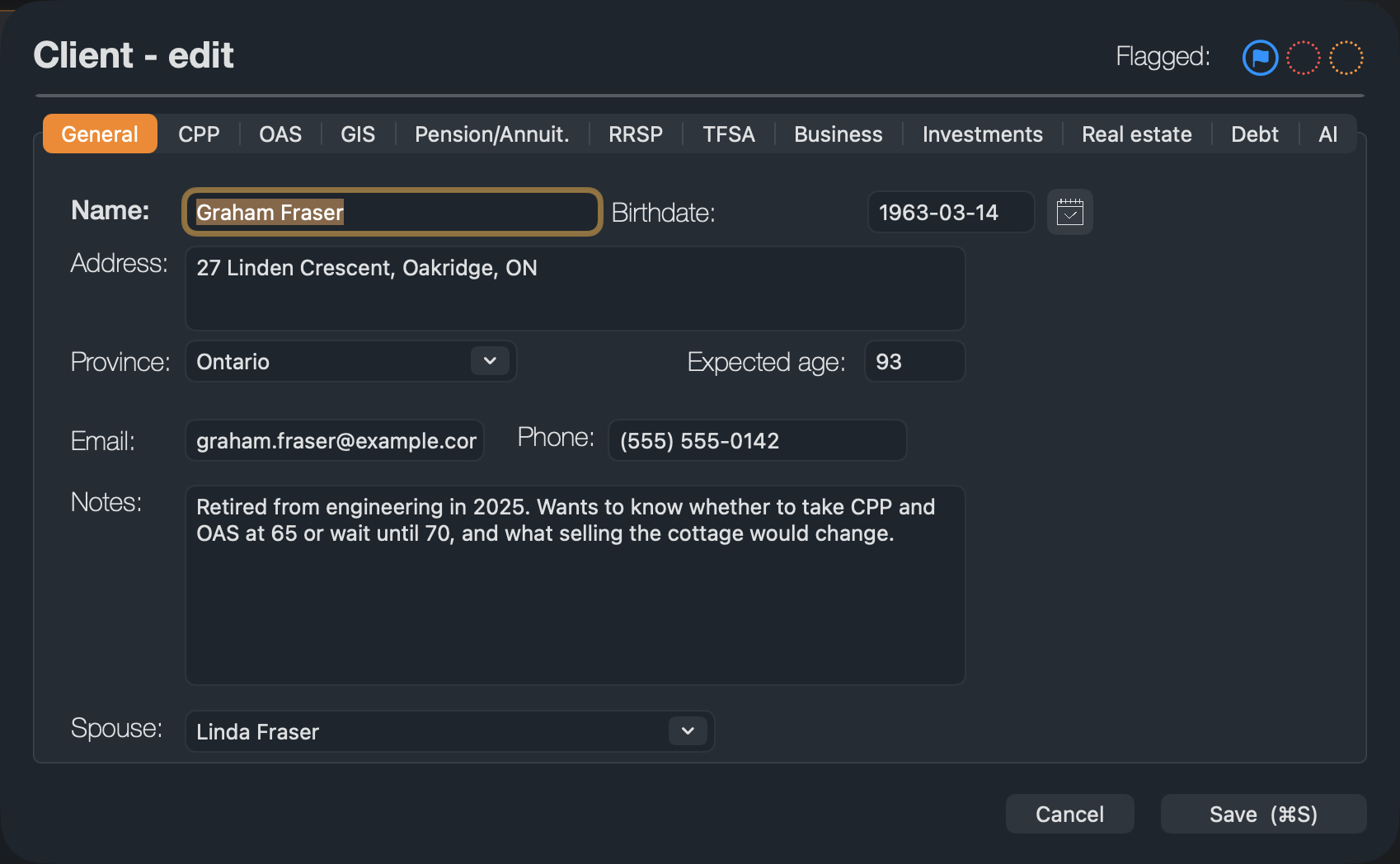Click the Name field with Graham Fraser
The height and width of the screenshot is (864, 1400).
[392, 212]
